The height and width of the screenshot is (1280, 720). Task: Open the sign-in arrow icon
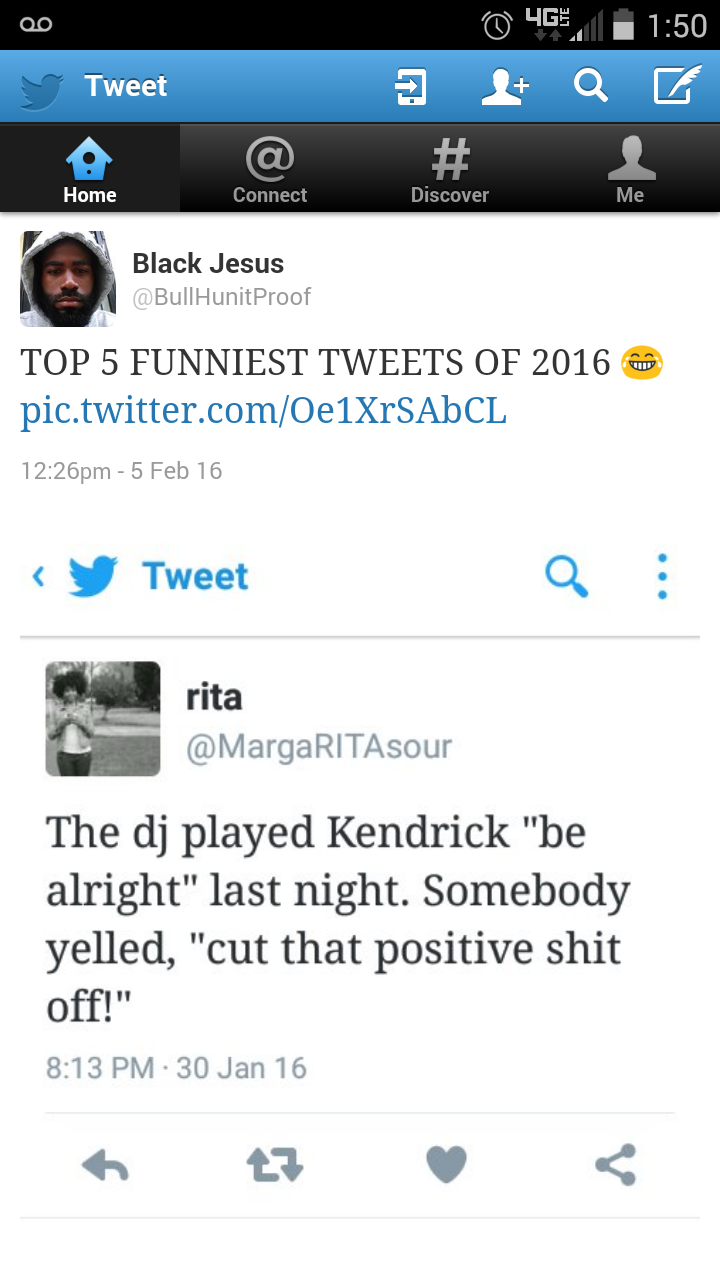(411, 87)
